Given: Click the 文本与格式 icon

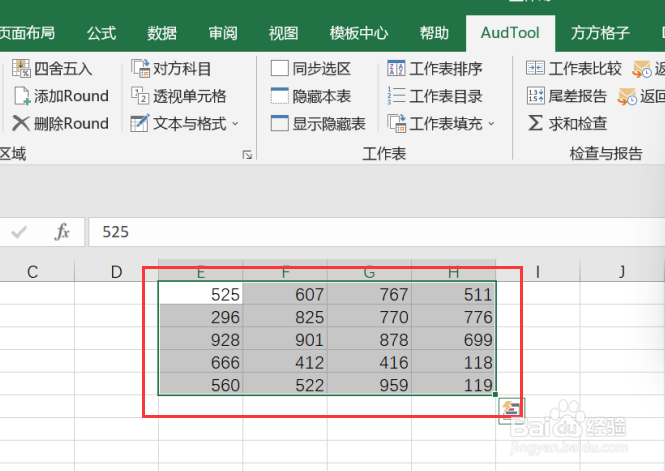Looking at the screenshot, I should point(140,123).
